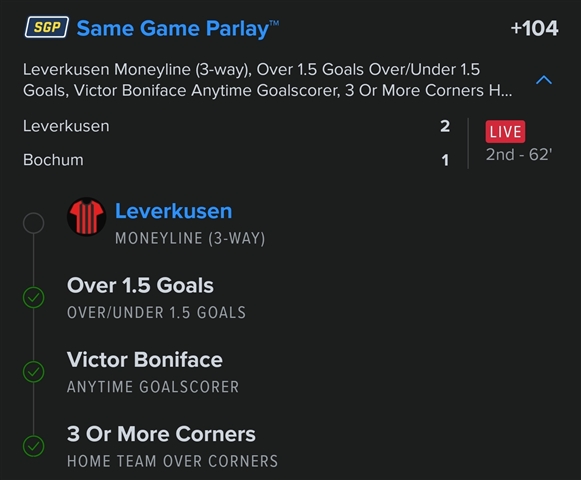
Task: Click the truncated parlay legs summary text
Action: coord(268,80)
